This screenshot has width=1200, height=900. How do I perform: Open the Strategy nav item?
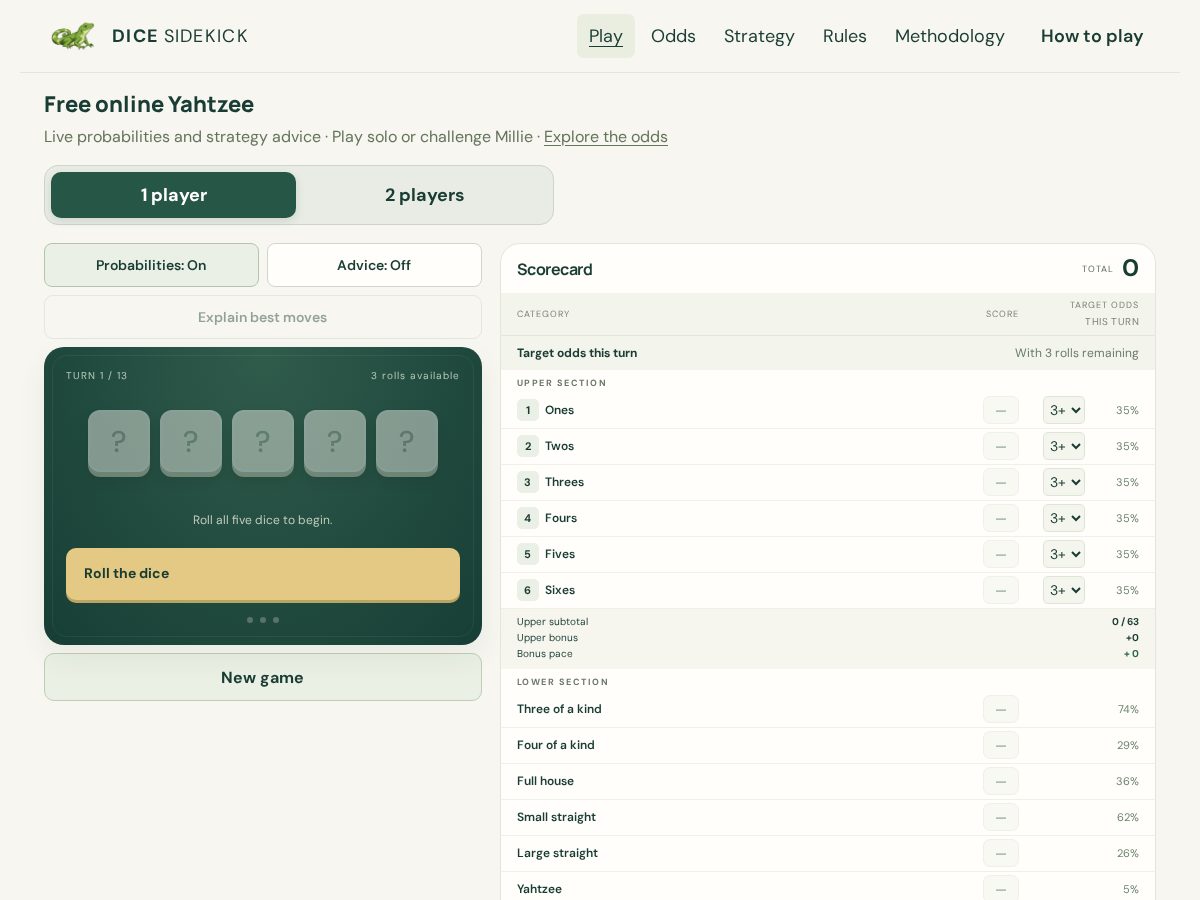click(x=759, y=36)
